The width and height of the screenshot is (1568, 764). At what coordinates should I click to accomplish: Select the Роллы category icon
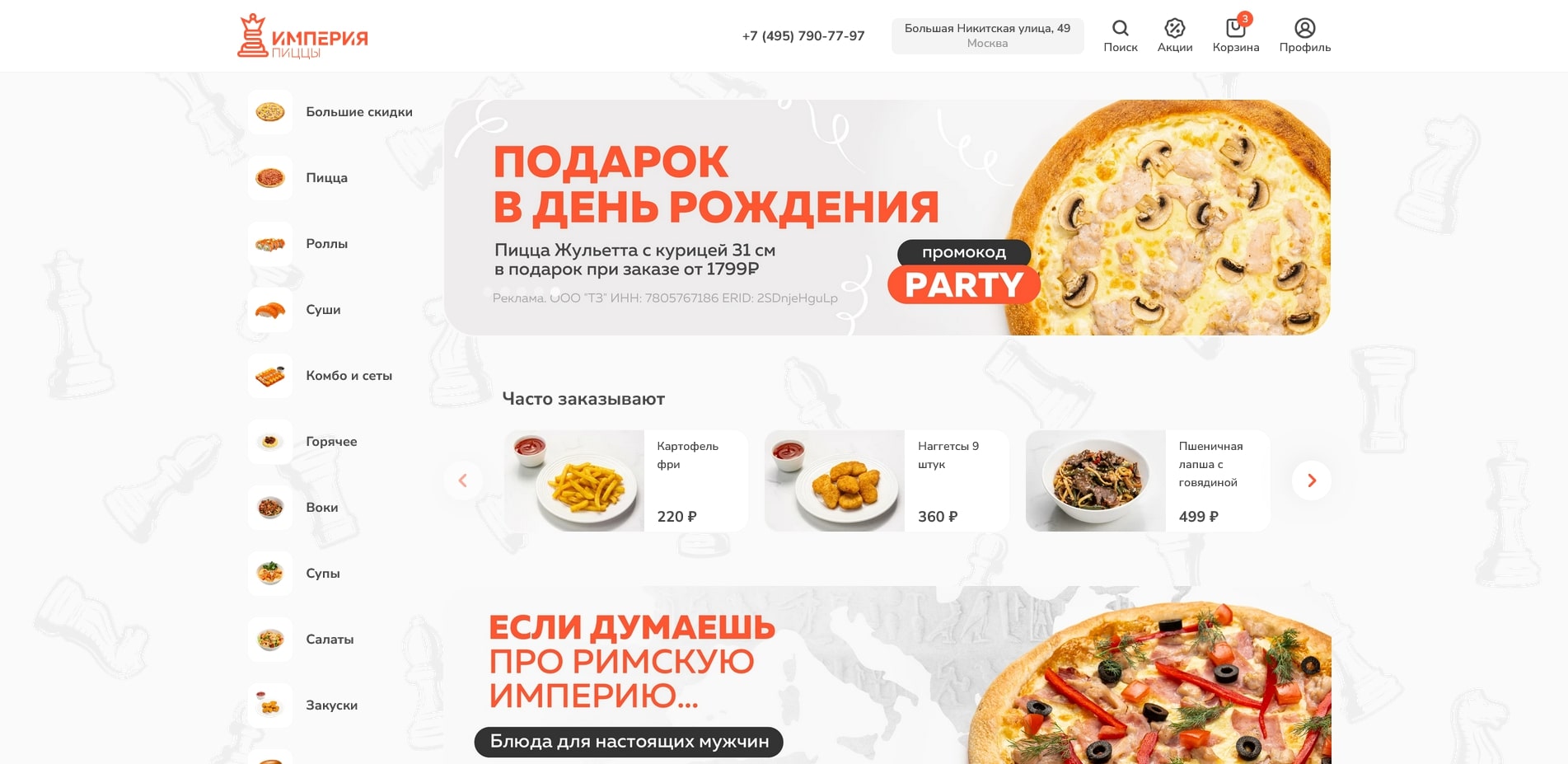click(x=270, y=244)
